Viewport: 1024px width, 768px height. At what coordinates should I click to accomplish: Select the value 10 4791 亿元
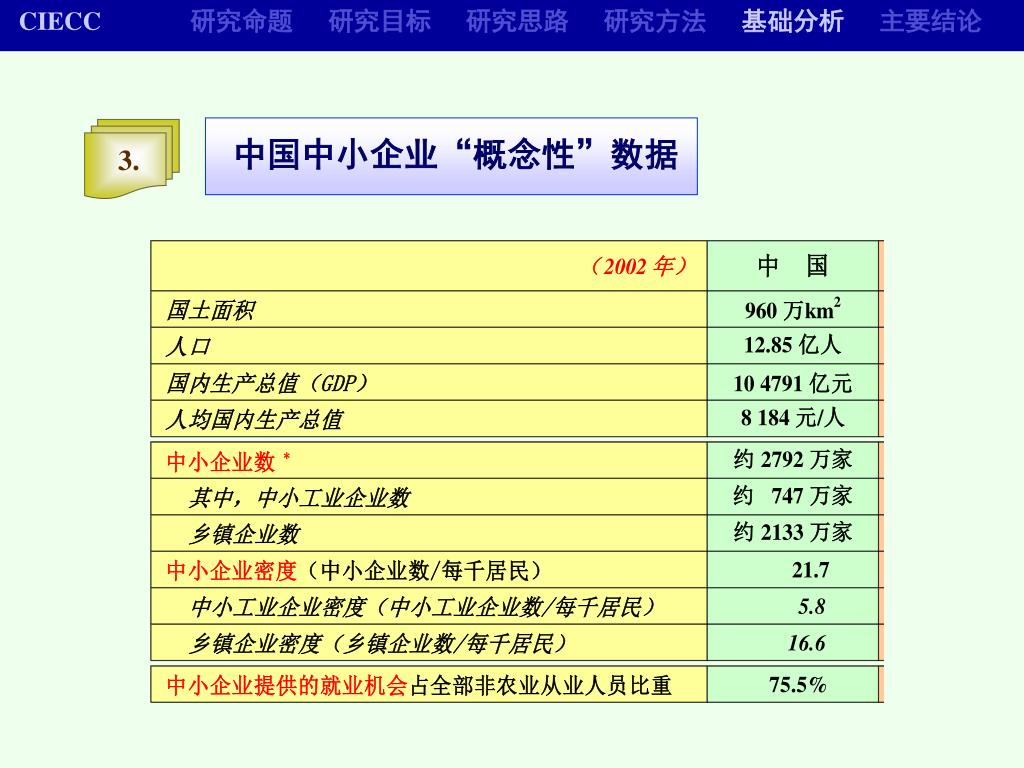click(x=792, y=383)
